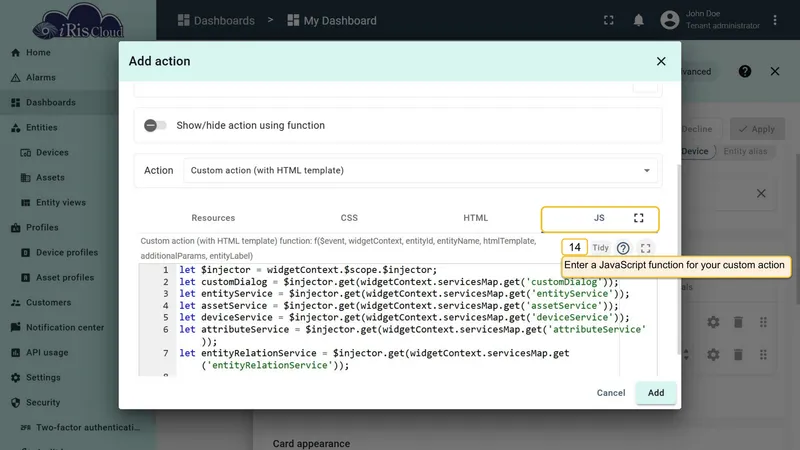This screenshot has width=800, height=450.
Task: Click the Apply button in background
Action: click(757, 129)
